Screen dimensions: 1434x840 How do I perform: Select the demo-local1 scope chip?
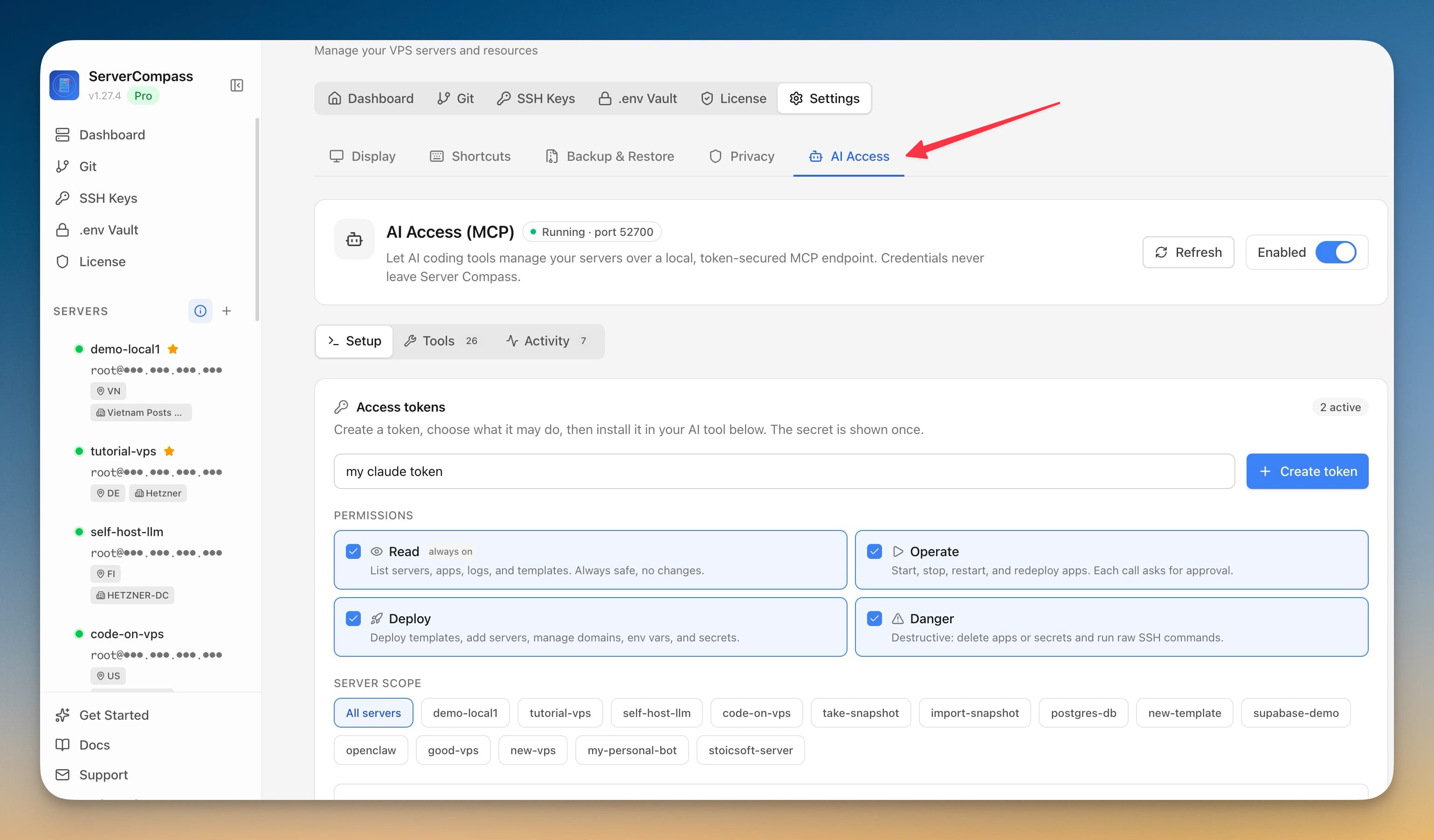[x=465, y=713]
